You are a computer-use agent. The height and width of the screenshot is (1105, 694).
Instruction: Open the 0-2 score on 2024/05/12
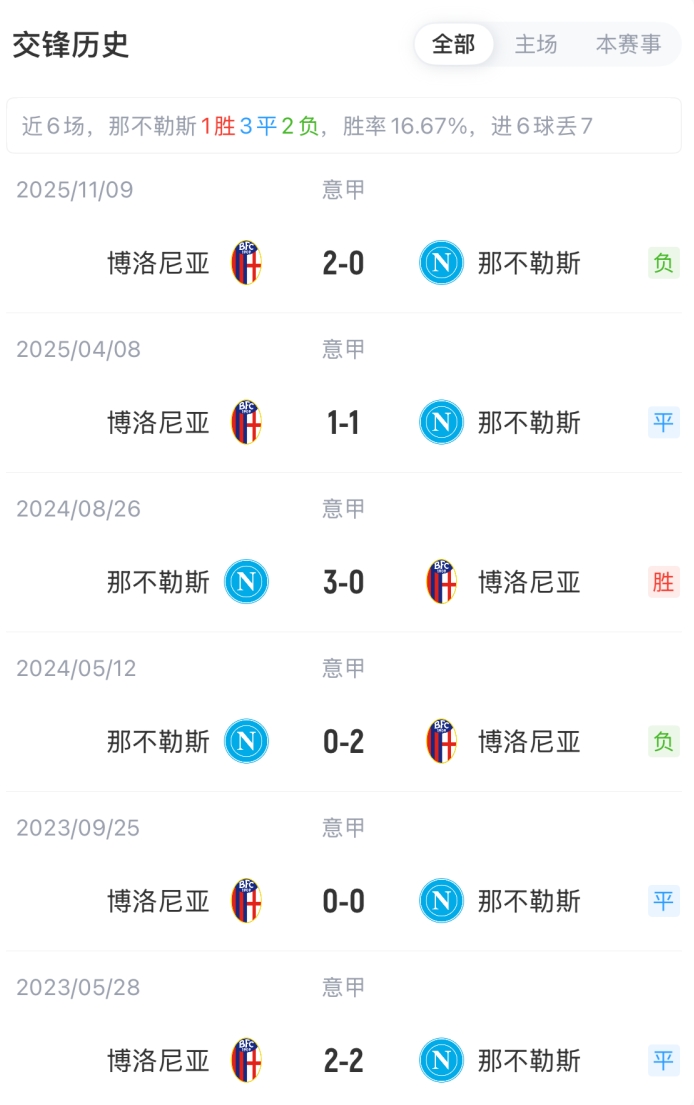tap(343, 741)
